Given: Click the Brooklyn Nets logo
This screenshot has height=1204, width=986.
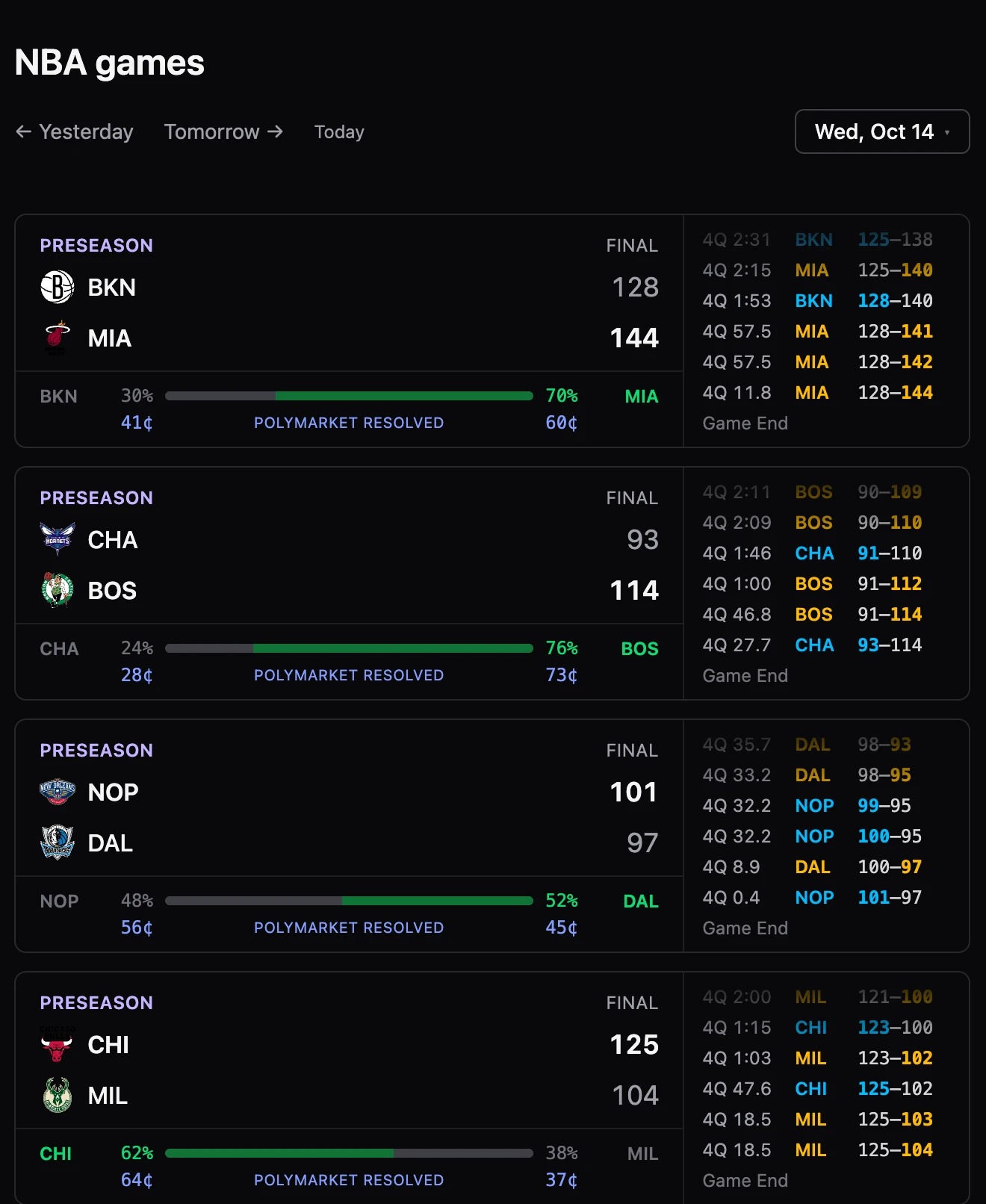Looking at the screenshot, I should 58,288.
